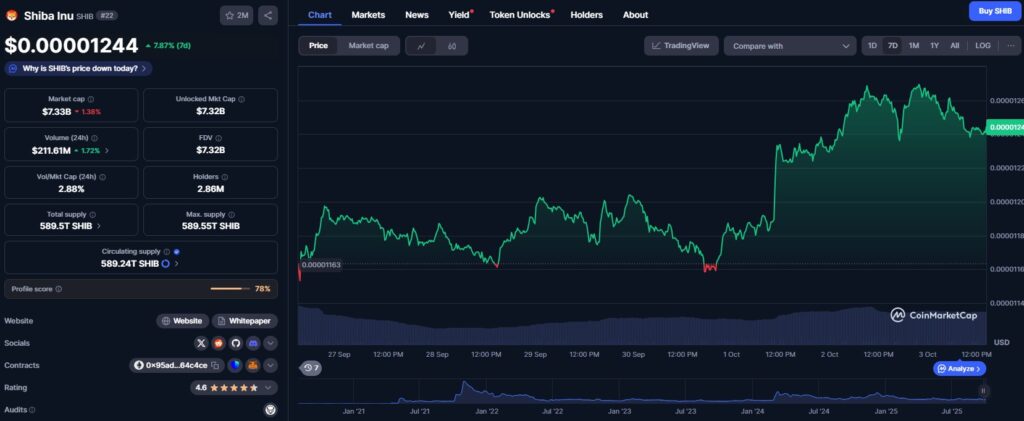Viewport: 1024px width, 421px height.
Task: Open the Whitepaper link
Action: tap(244, 321)
